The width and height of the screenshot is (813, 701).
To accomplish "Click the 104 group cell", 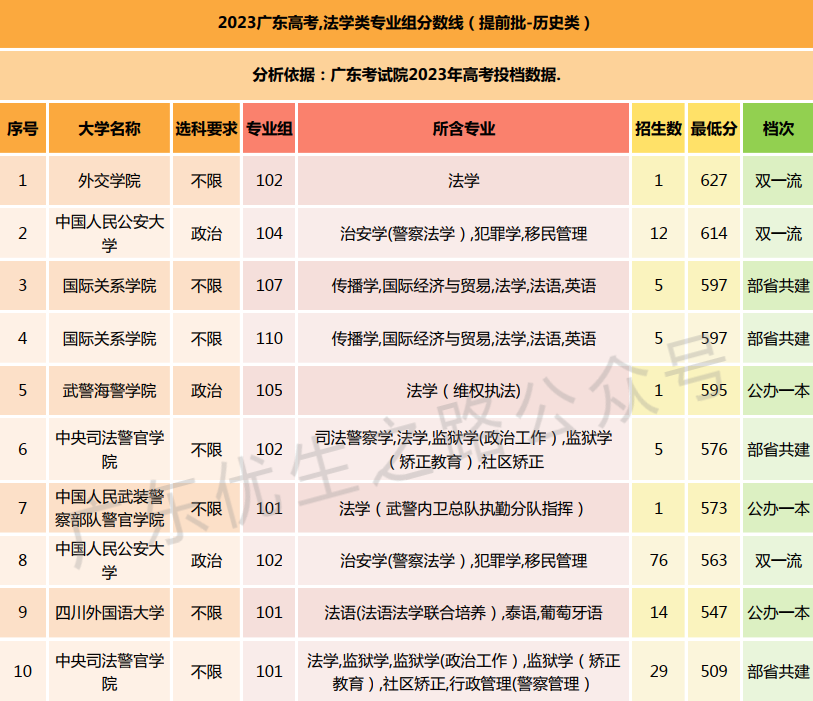I will [x=269, y=233].
